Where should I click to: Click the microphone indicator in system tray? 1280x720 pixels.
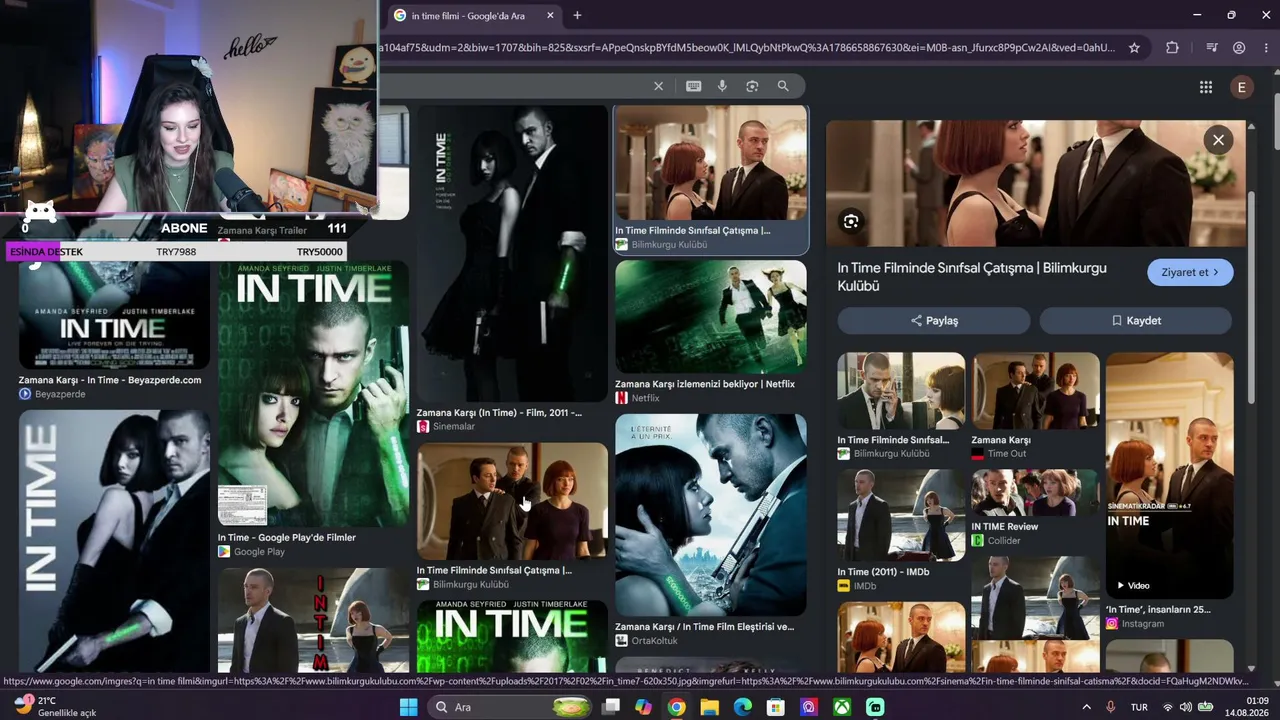(1111, 707)
